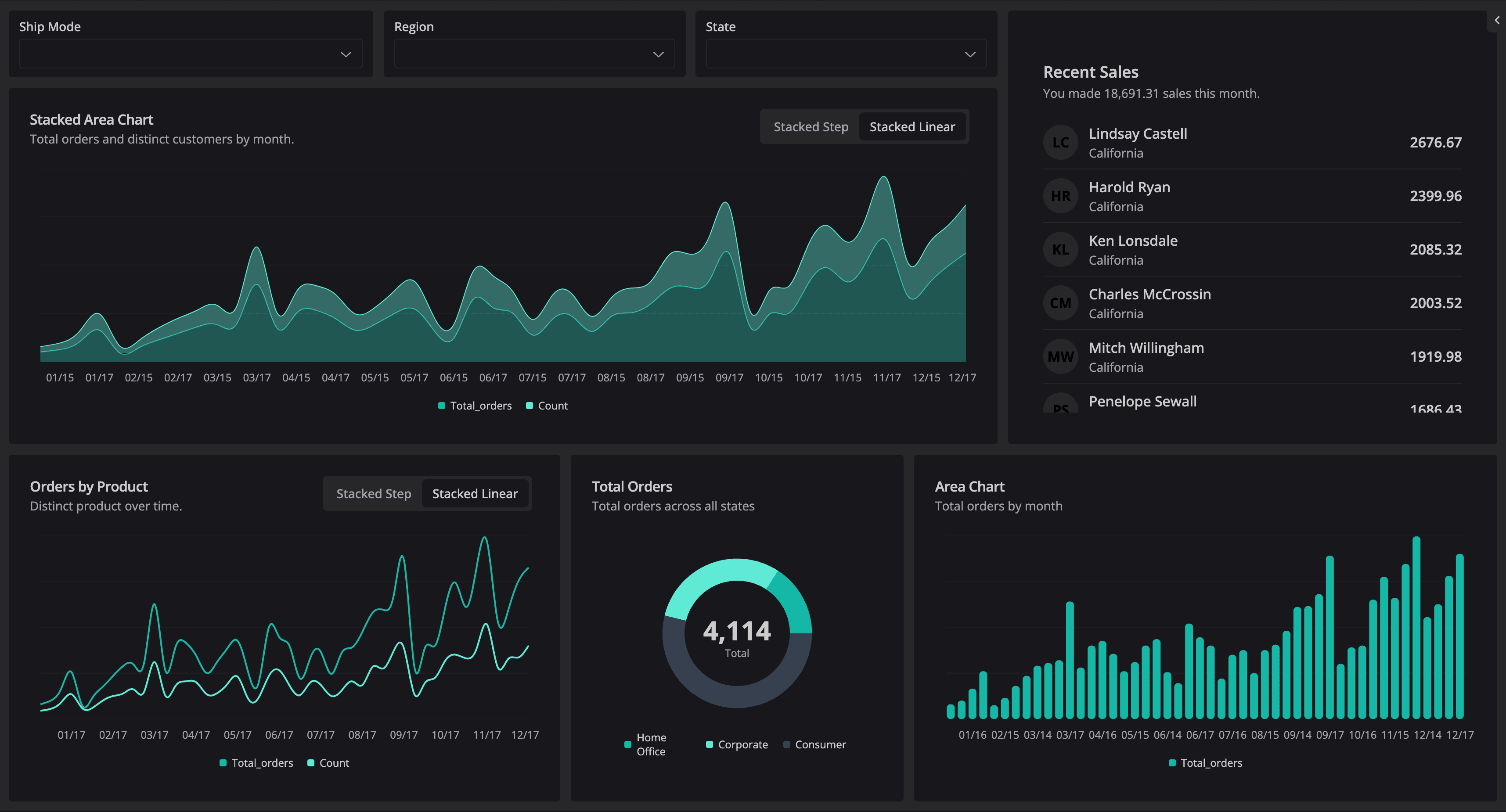
Task: Click the Total Orders card title
Action: (x=631, y=486)
